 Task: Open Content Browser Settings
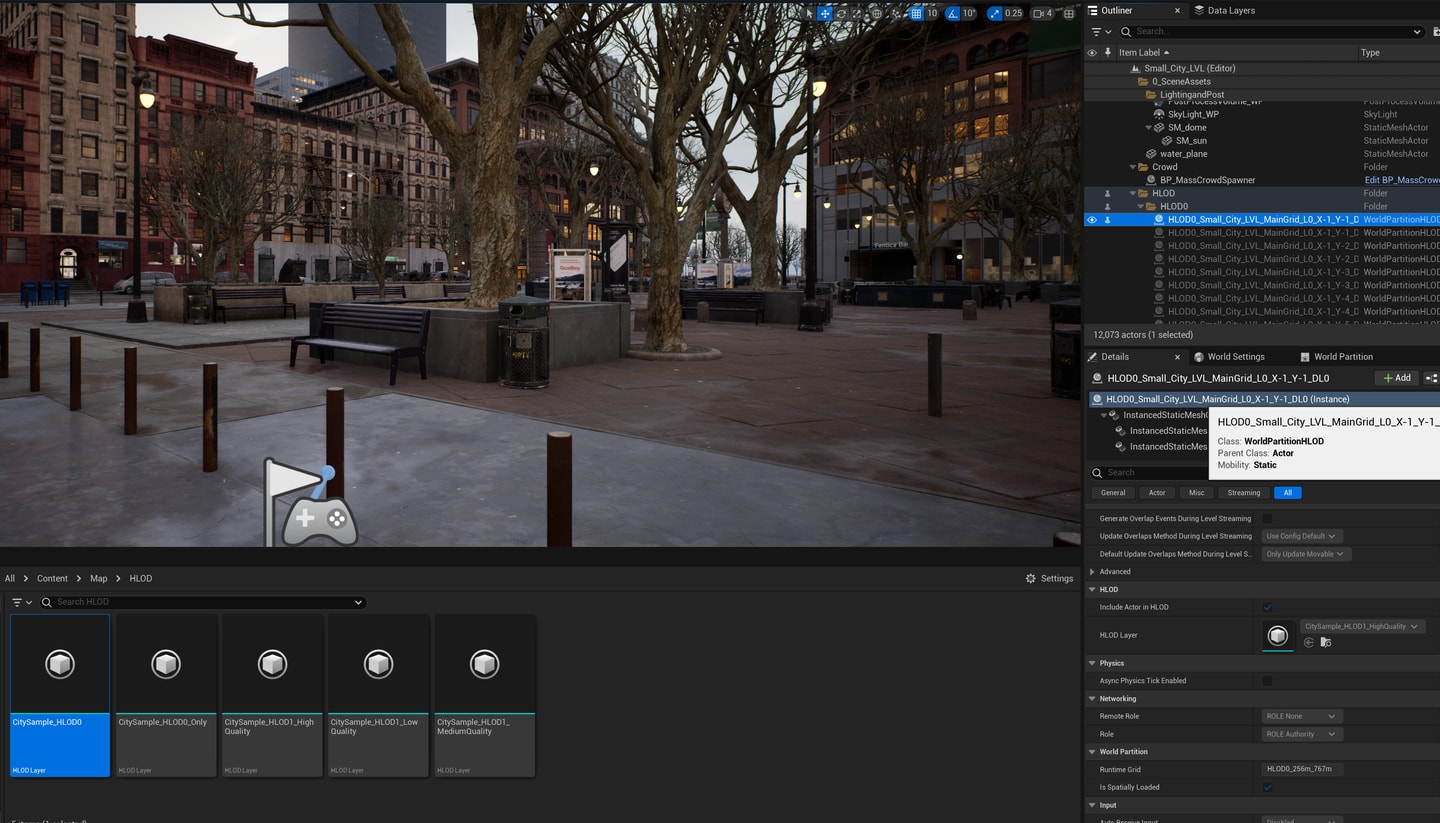point(1049,578)
